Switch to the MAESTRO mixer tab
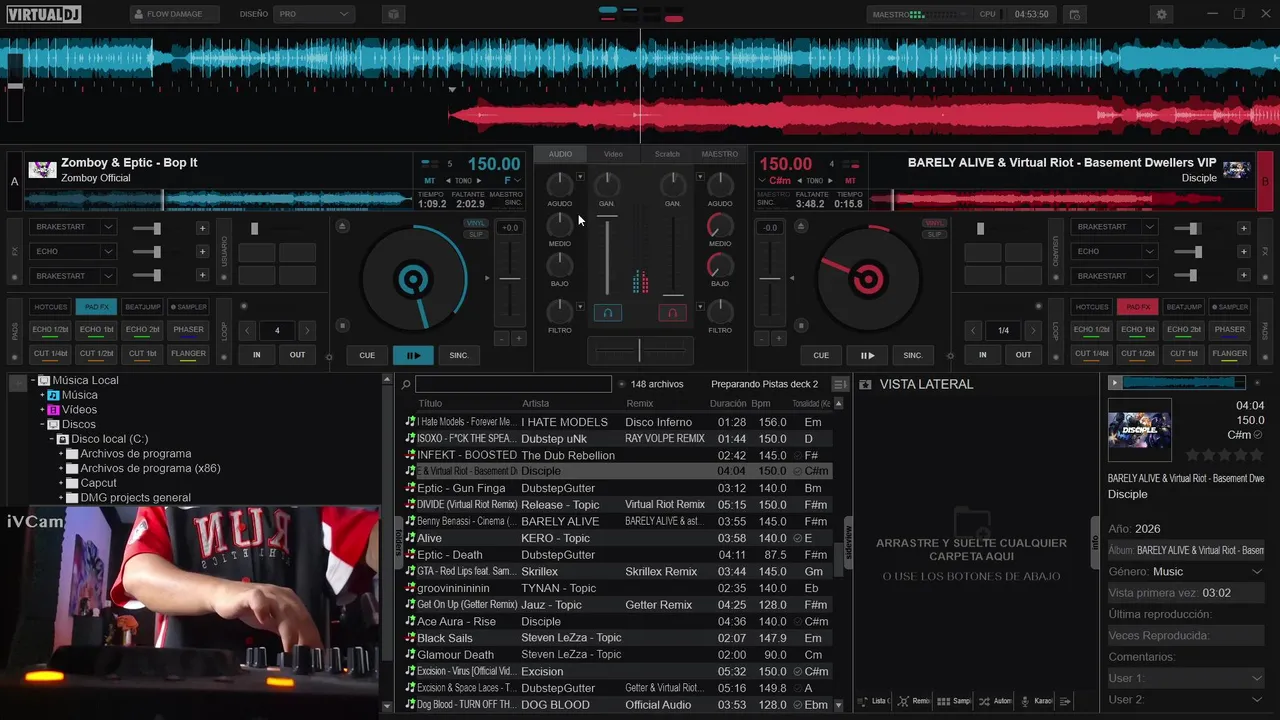Image resolution: width=1280 pixels, height=720 pixels. coord(720,154)
